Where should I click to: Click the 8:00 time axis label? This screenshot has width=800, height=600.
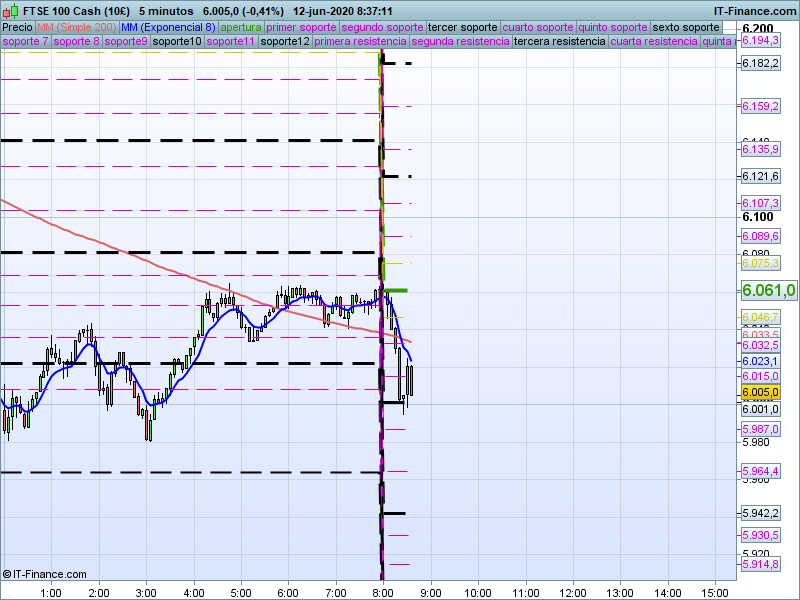click(x=383, y=593)
